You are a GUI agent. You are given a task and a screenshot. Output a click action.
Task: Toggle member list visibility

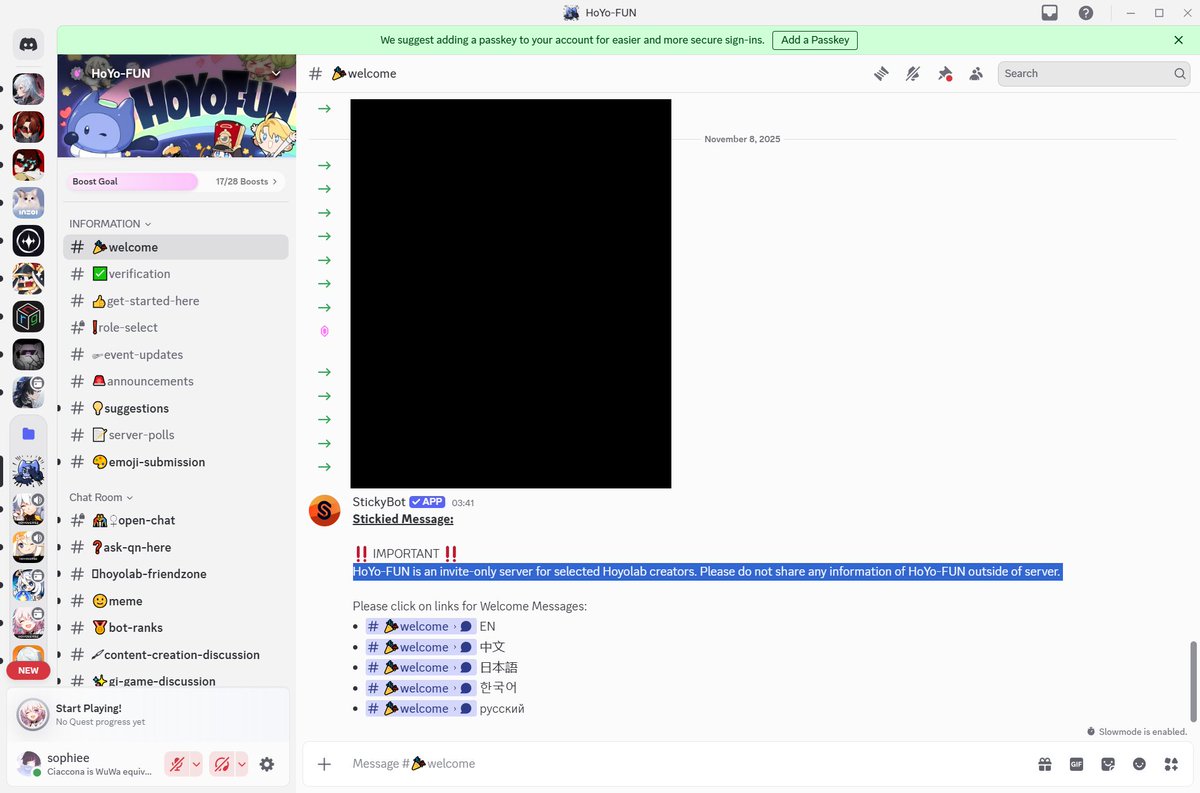pos(976,73)
